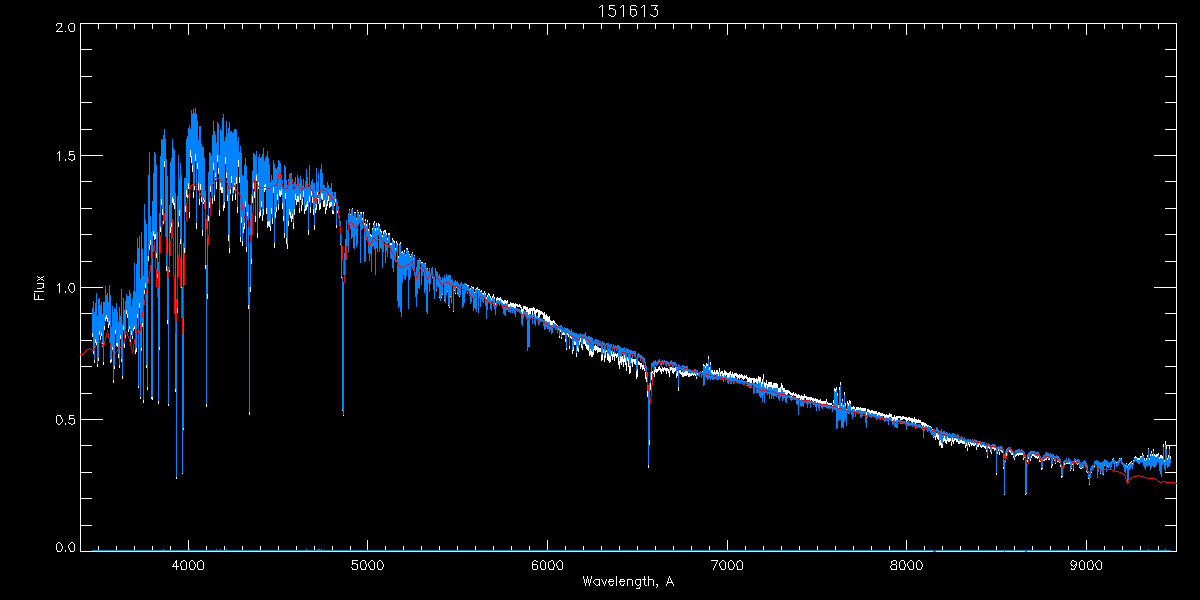This screenshot has width=1200, height=600.
Task: Click the Wavelength, A x-axis label
Action: coord(628,582)
